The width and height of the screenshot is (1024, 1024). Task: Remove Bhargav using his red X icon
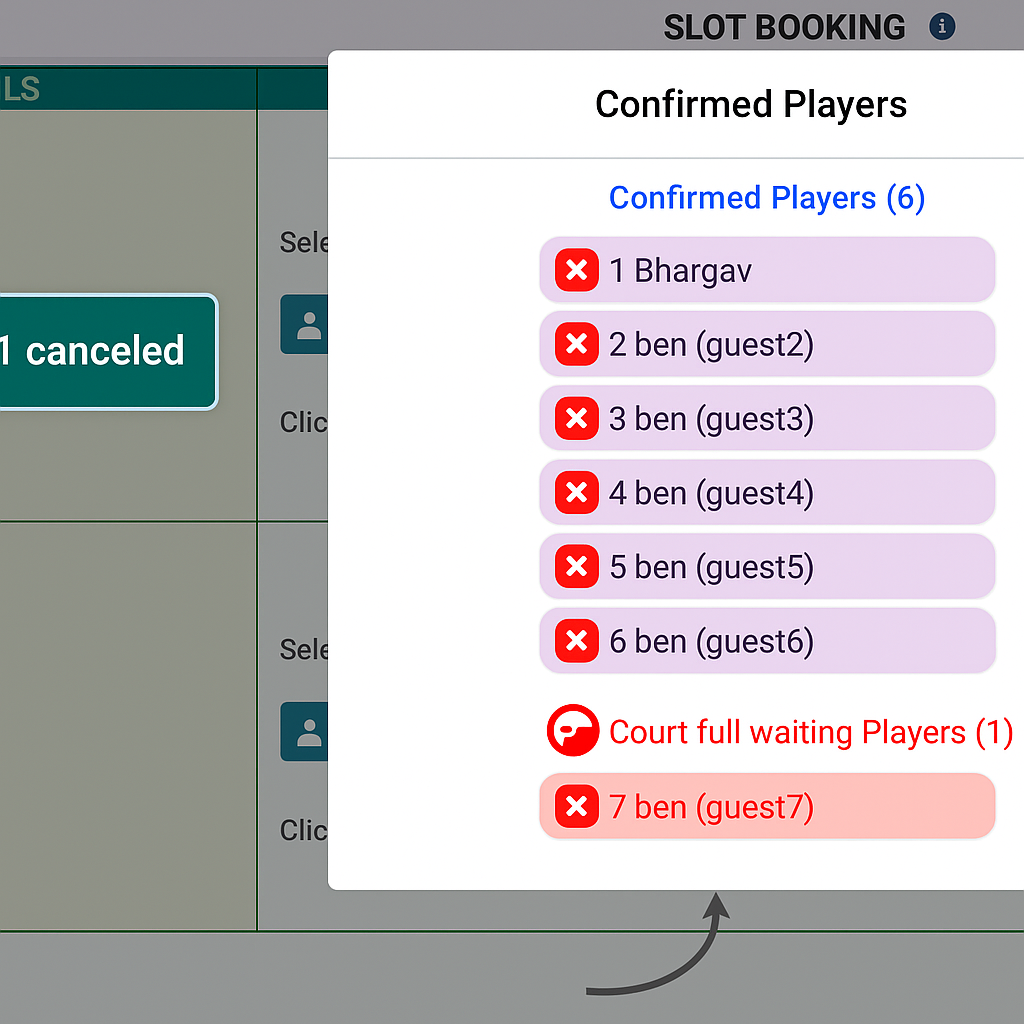pos(576,270)
